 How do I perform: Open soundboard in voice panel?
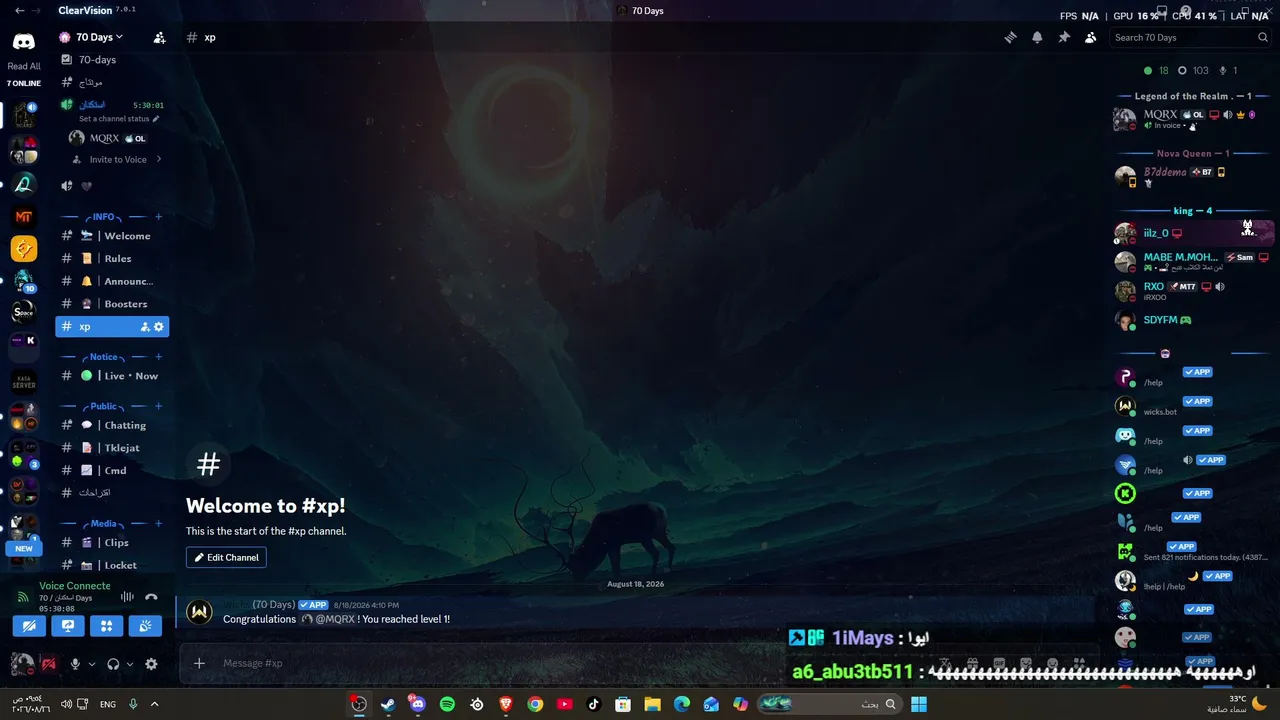(x=145, y=627)
